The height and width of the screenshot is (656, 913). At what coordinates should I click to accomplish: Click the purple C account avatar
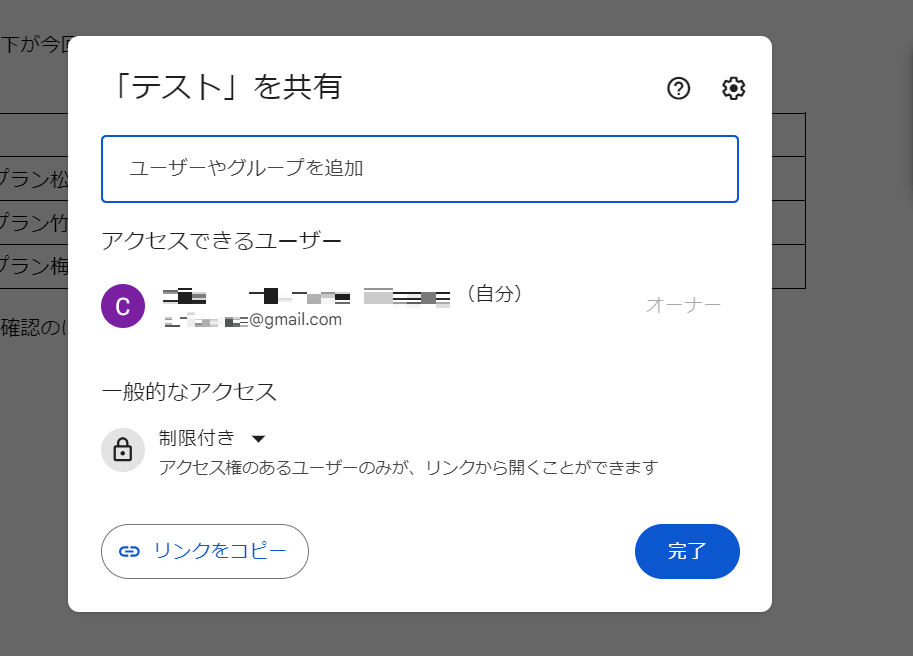[x=123, y=306]
